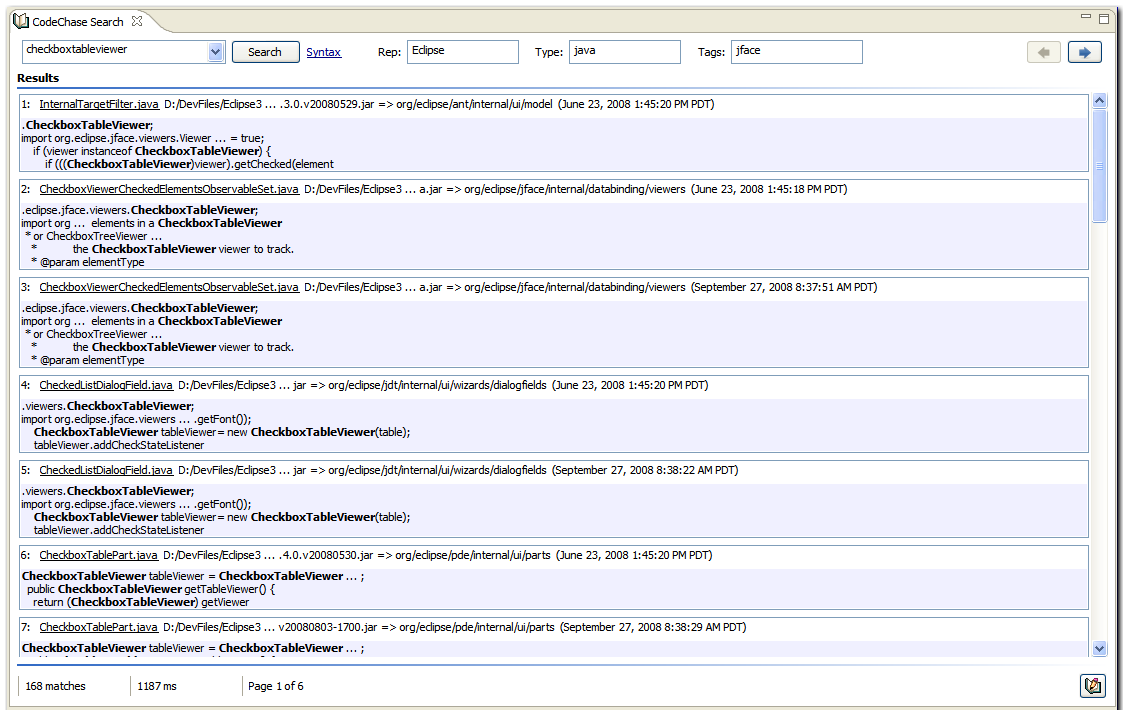Viewport: 1124px width, 710px height.
Task: Click '* or CheckboxTreeViewer …' in result 3
Action: click(x=93, y=334)
